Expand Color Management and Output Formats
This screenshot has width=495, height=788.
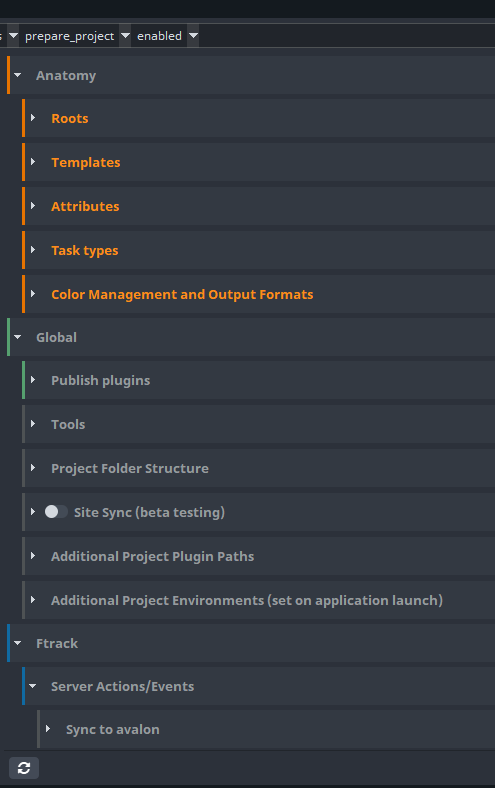33,294
